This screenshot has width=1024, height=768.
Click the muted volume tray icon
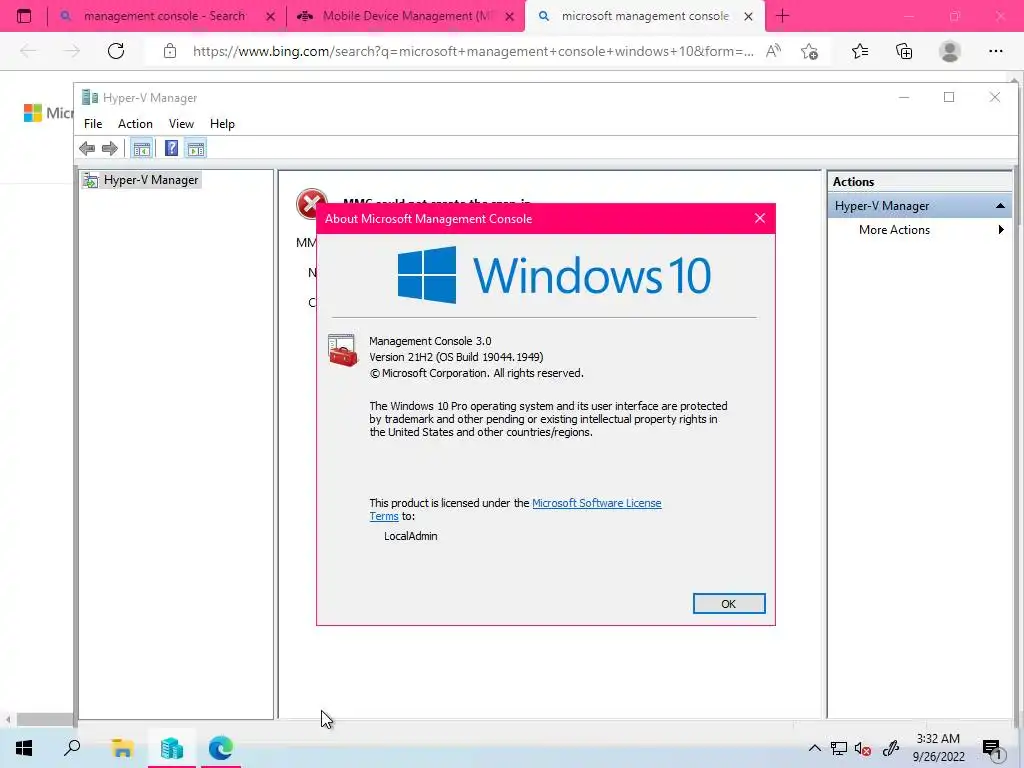pyautogui.click(x=863, y=748)
